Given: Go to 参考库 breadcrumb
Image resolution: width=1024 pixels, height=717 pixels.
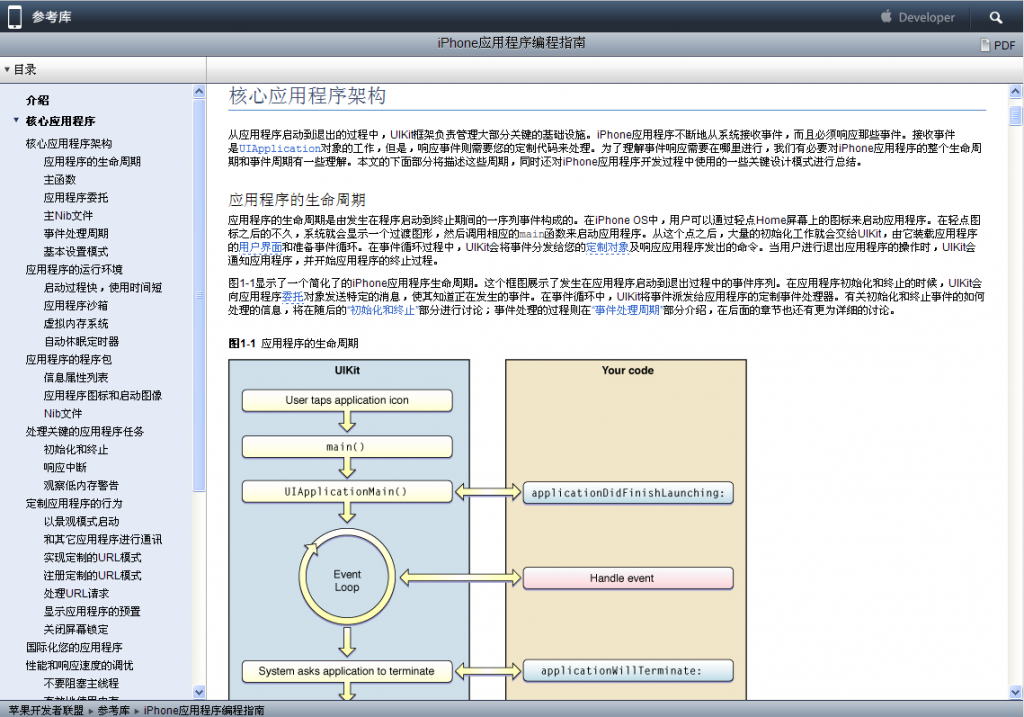Looking at the screenshot, I should tap(114, 710).
